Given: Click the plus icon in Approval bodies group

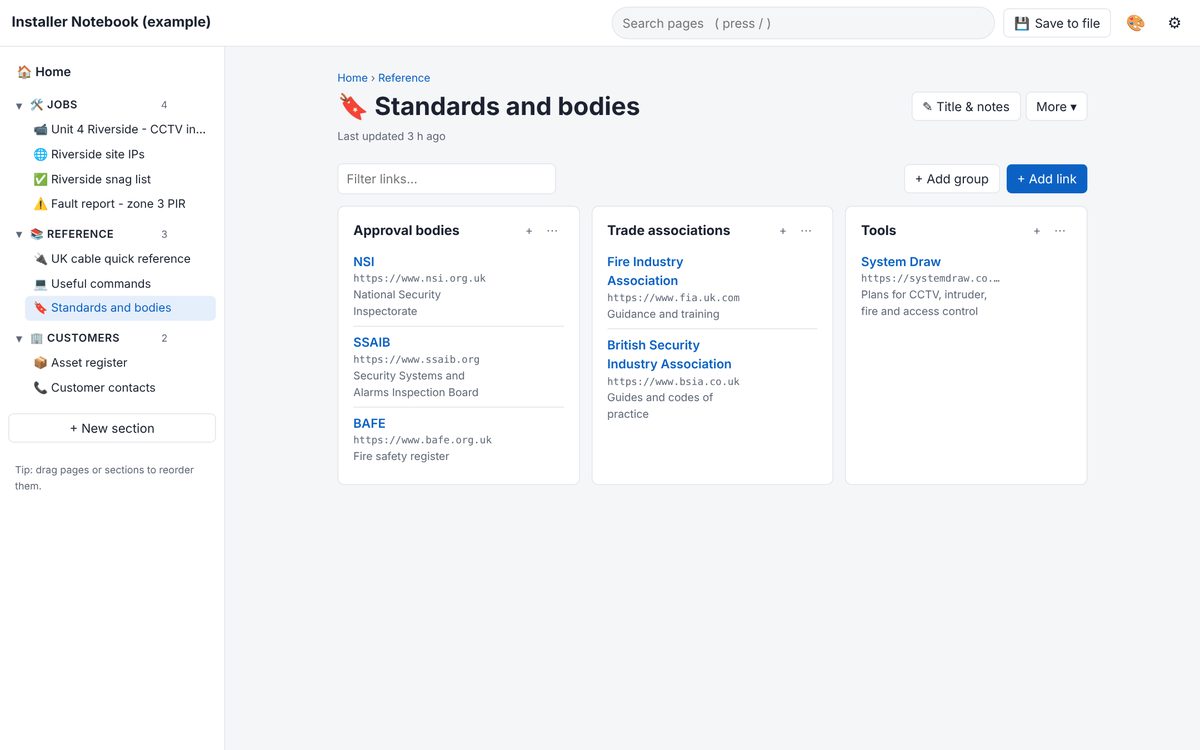Looking at the screenshot, I should tap(529, 231).
